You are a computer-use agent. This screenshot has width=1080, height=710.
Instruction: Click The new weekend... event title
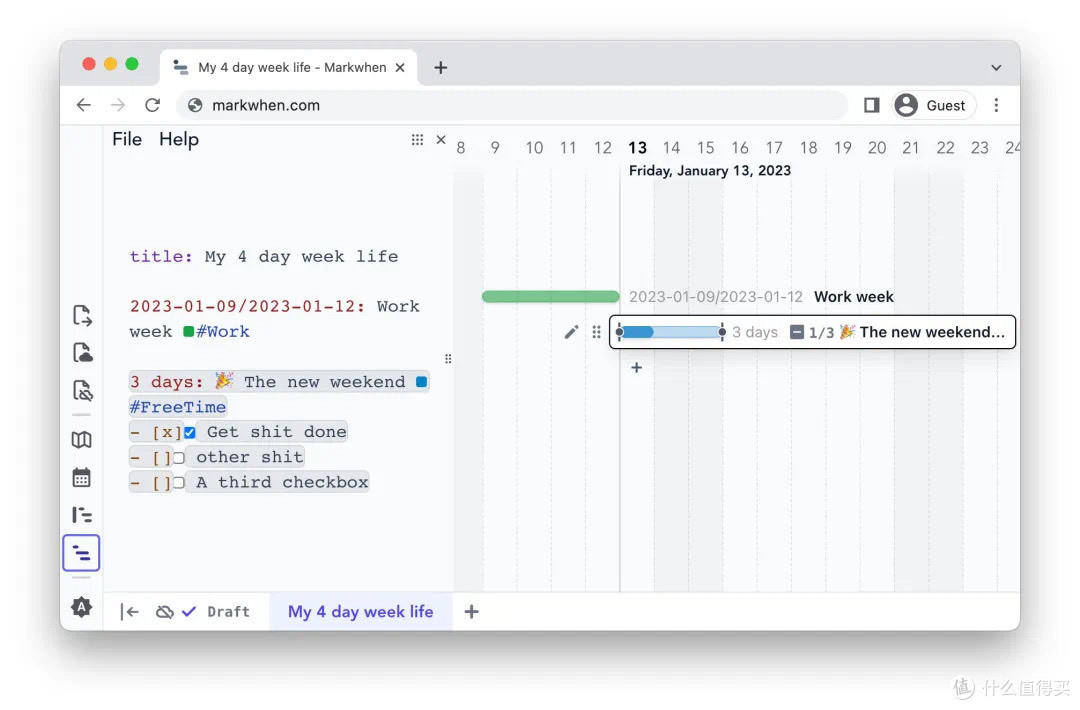click(x=932, y=332)
